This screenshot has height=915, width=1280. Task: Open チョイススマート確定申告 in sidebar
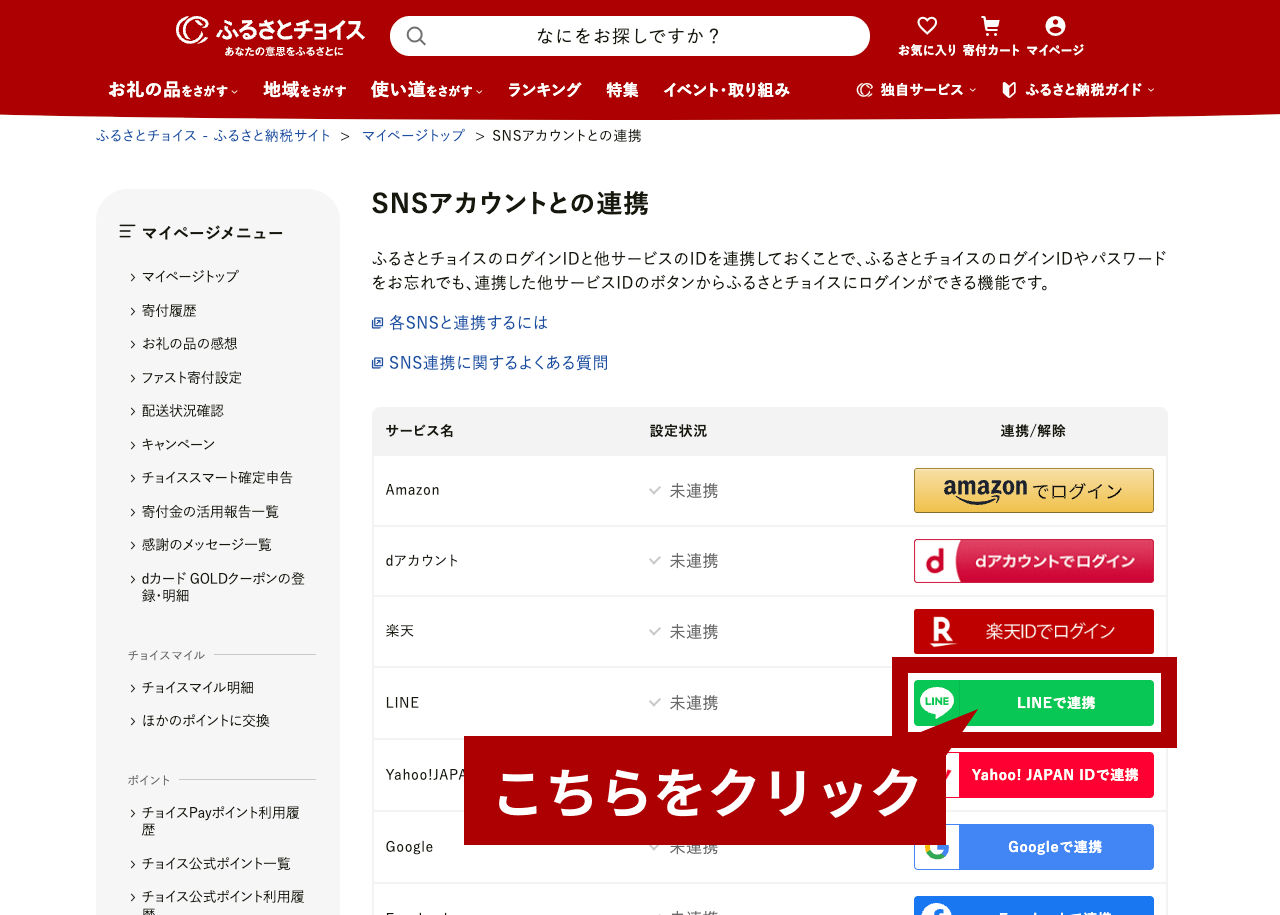pos(217,477)
